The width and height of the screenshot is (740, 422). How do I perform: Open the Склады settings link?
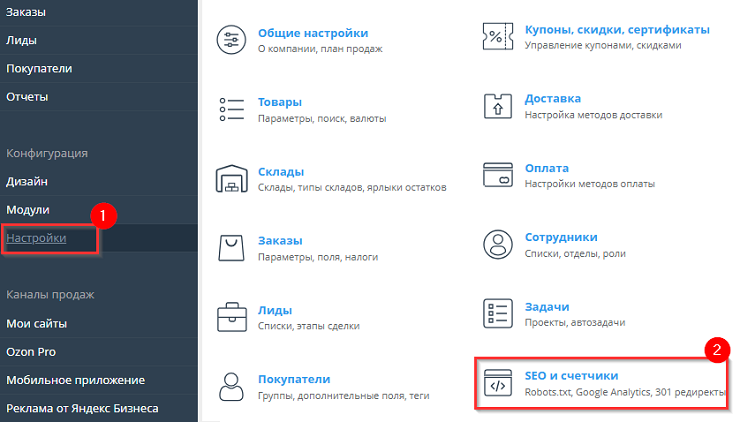point(281,172)
